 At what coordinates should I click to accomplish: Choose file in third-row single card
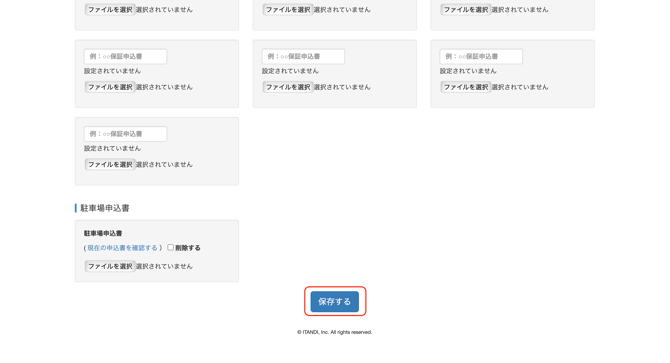[110, 164]
